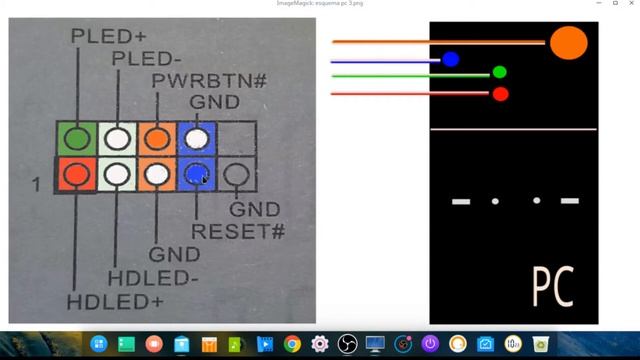Image resolution: width=640 pixels, height=360 pixels.
Task: Minimize the ImageMagick window
Action: pos(599,3)
